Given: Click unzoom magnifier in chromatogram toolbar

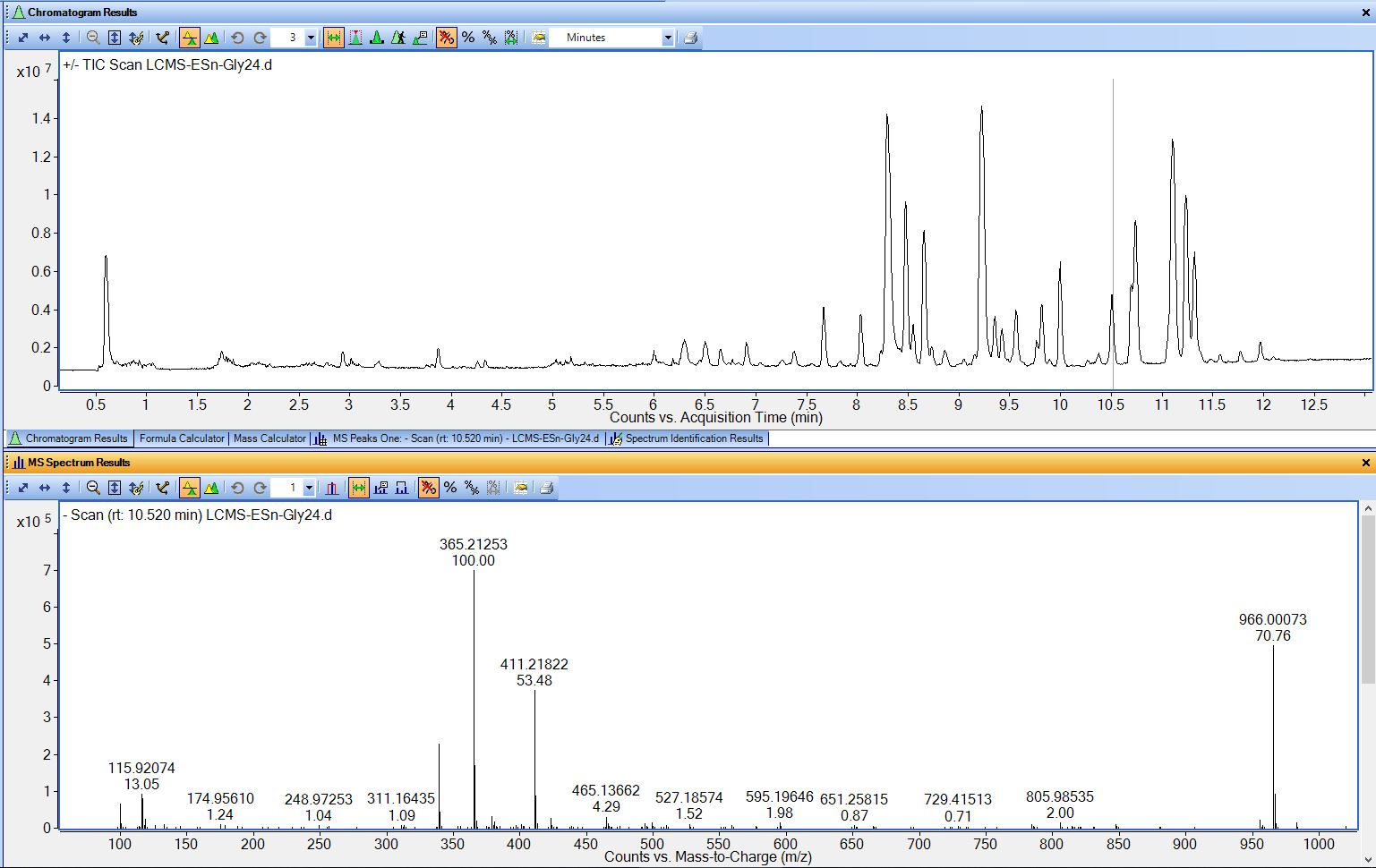Looking at the screenshot, I should tap(93, 38).
